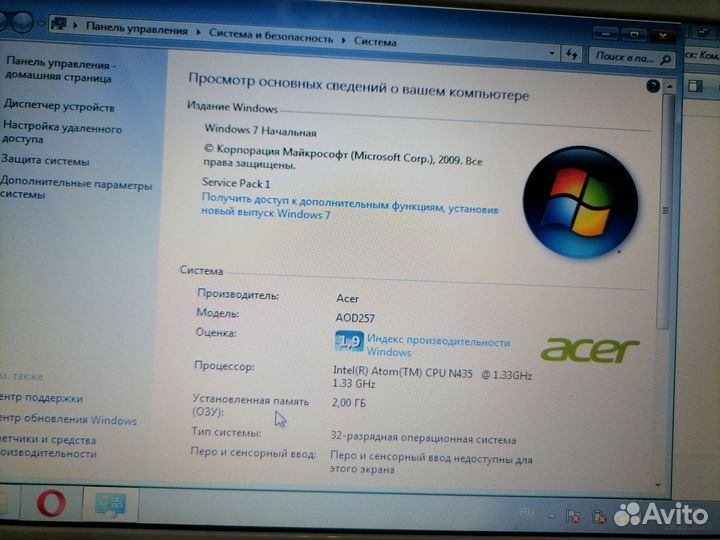Open Opera browser from the taskbar

tap(51, 503)
